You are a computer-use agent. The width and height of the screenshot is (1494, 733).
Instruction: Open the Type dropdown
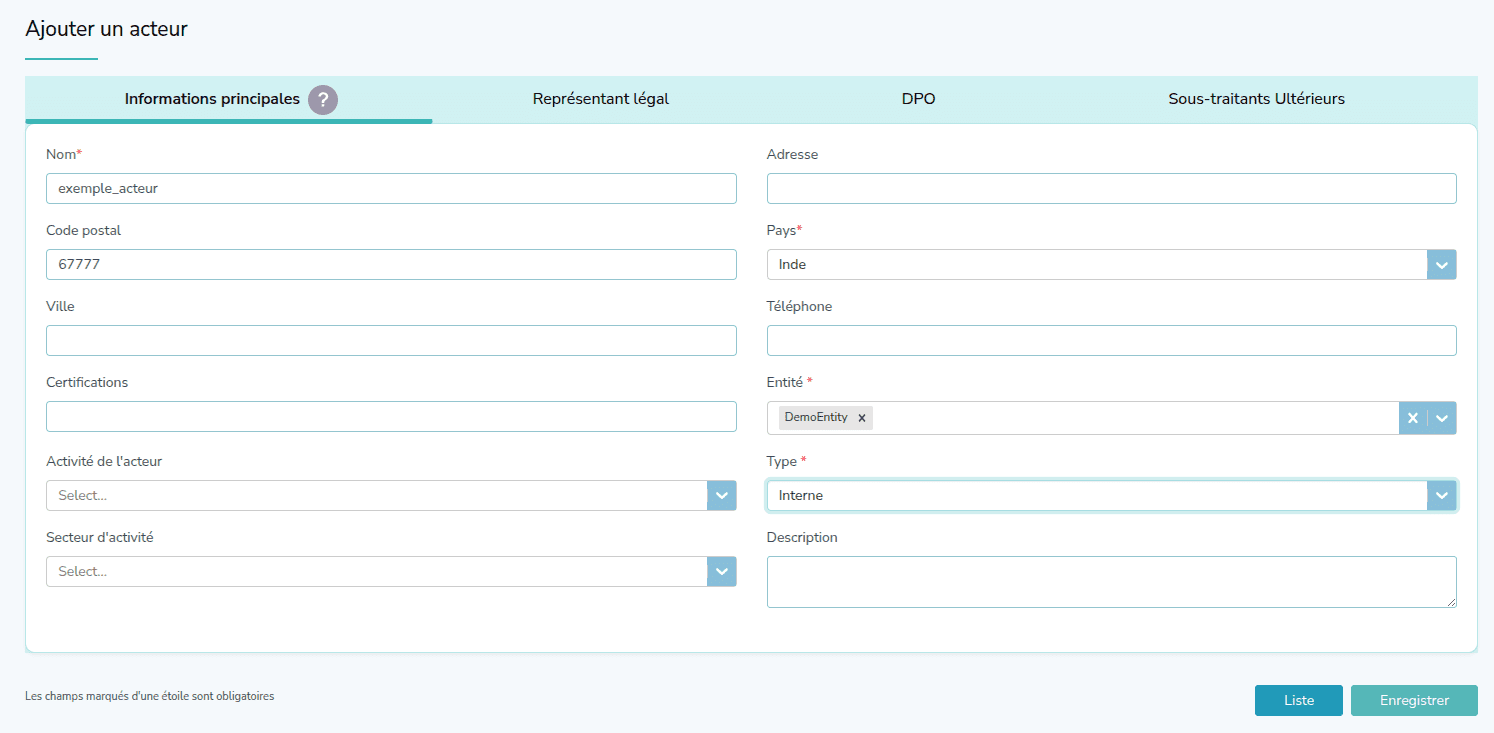[x=1441, y=495]
